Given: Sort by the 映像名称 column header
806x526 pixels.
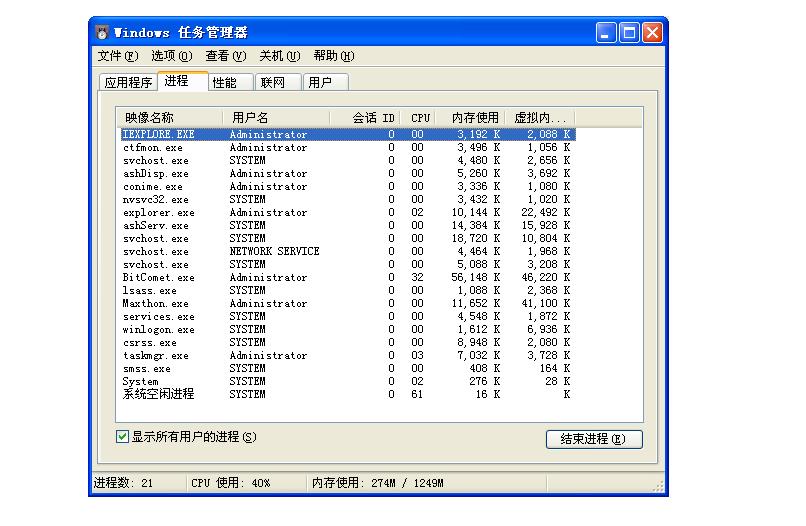Looking at the screenshot, I should (x=169, y=118).
